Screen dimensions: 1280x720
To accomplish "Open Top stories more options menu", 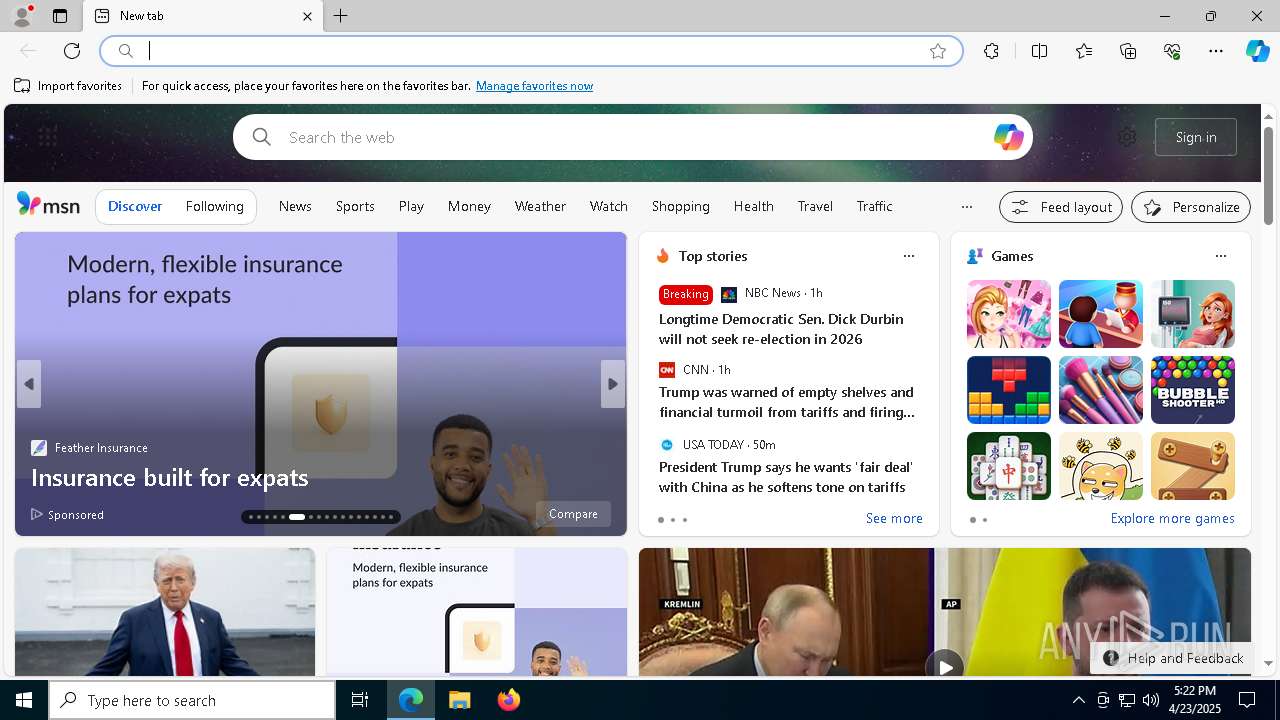I will [x=909, y=256].
